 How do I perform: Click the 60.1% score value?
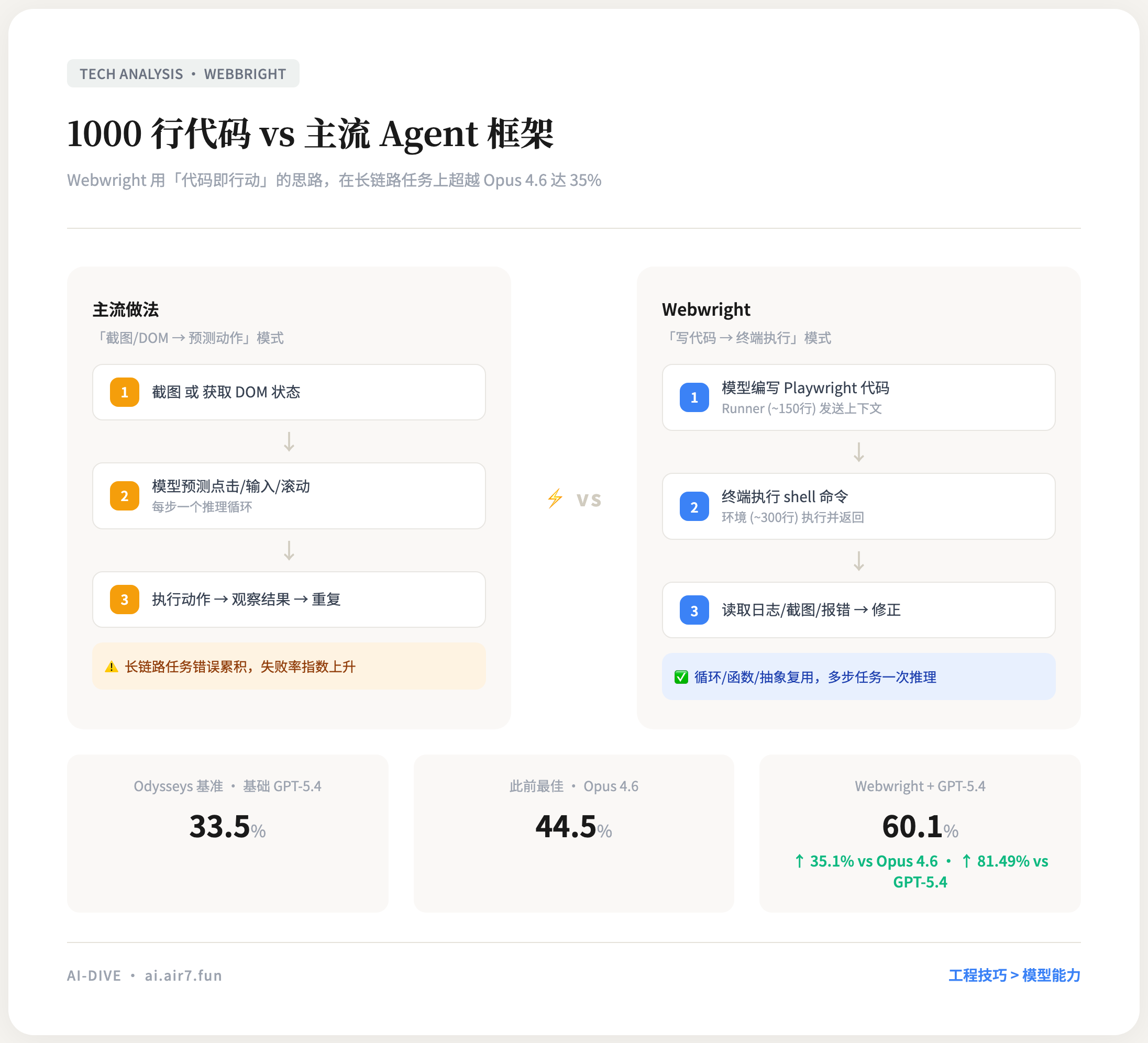tap(920, 827)
